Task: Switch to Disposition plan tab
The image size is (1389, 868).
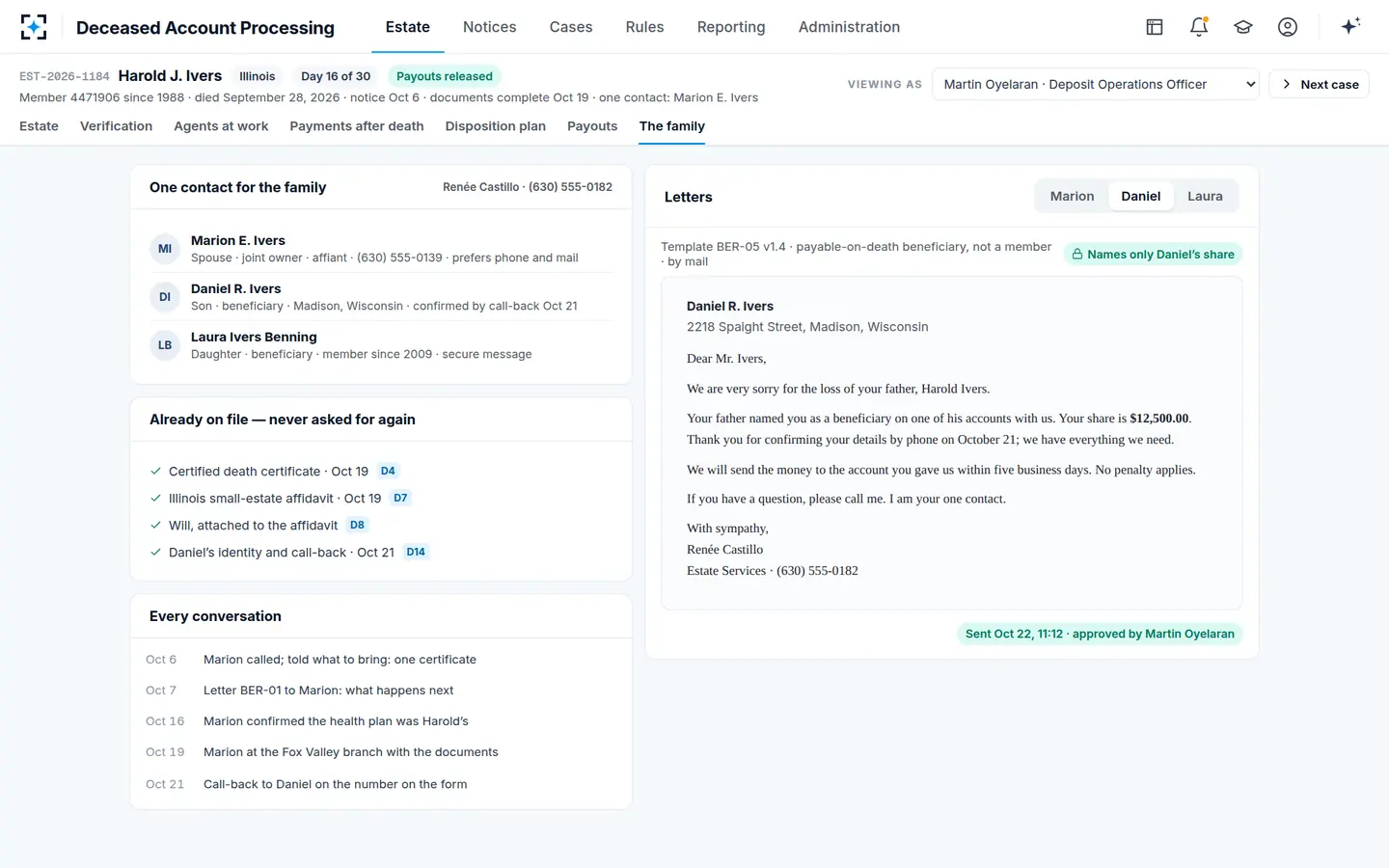Action: tap(496, 126)
